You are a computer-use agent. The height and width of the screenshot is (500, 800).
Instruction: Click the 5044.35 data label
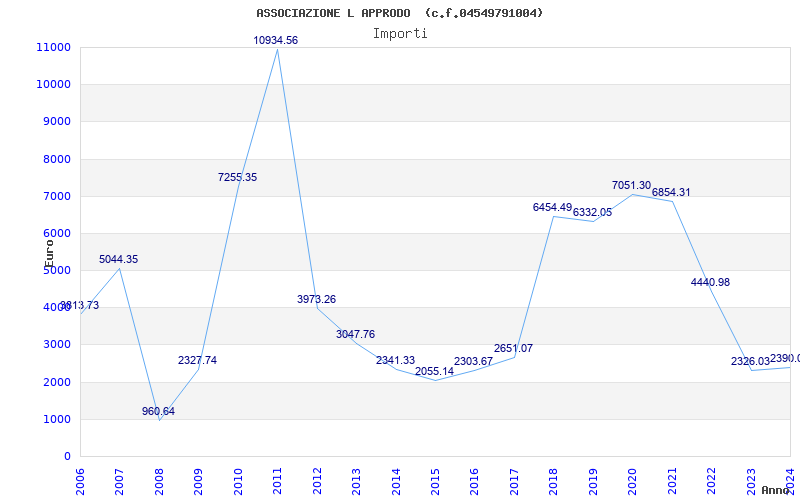(118, 259)
